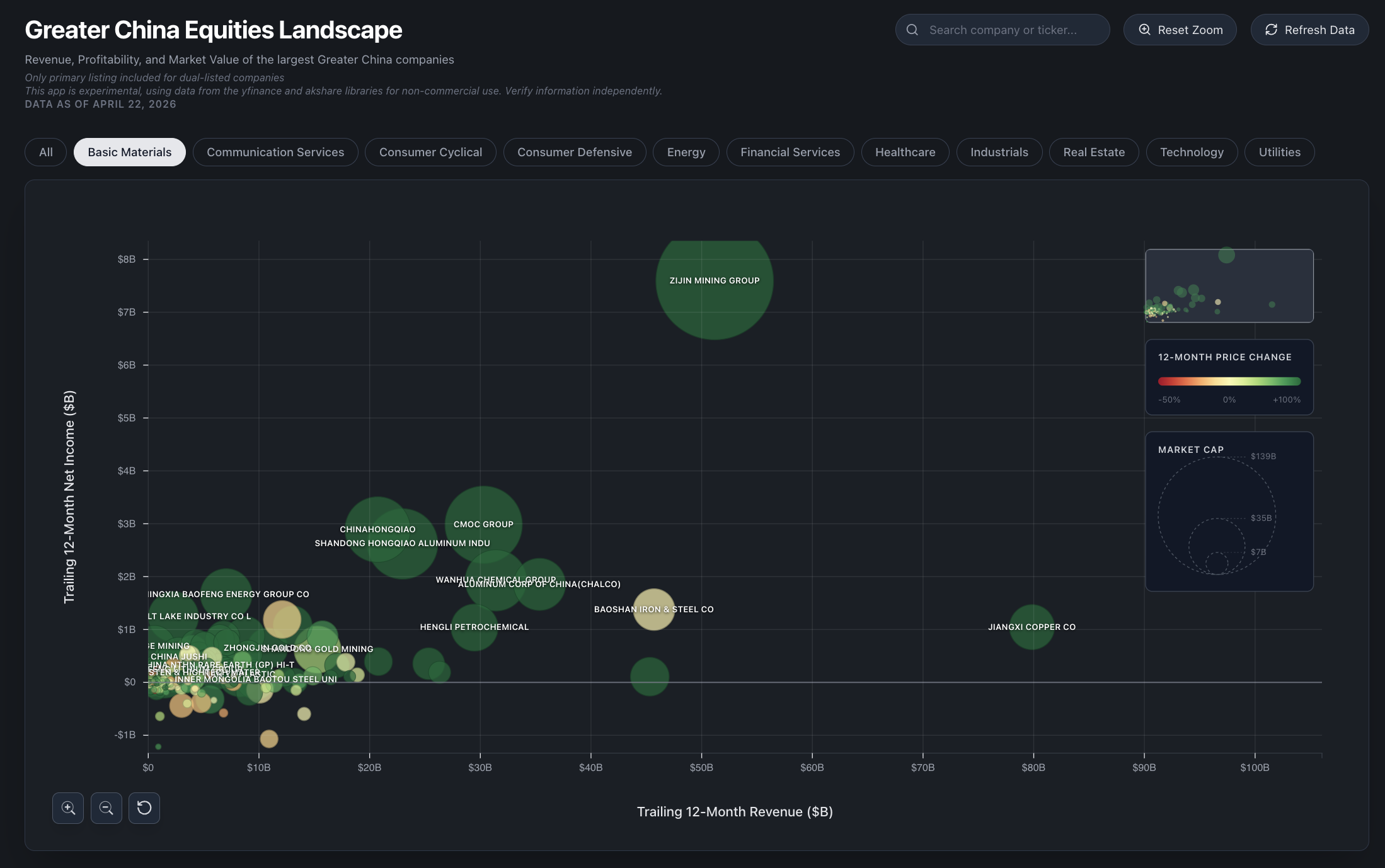This screenshot has width=1385, height=868.
Task: Select the Financial Services sector filter
Action: (790, 152)
